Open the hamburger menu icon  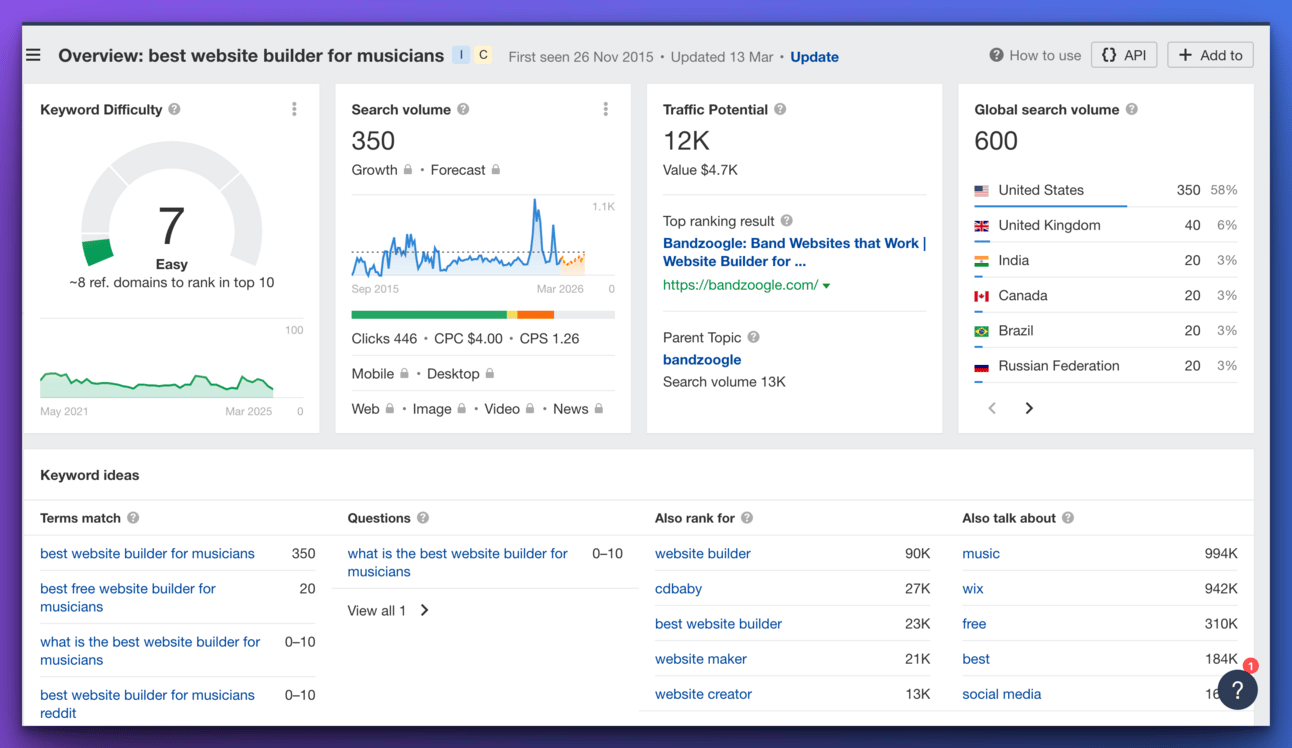[x=34, y=56]
